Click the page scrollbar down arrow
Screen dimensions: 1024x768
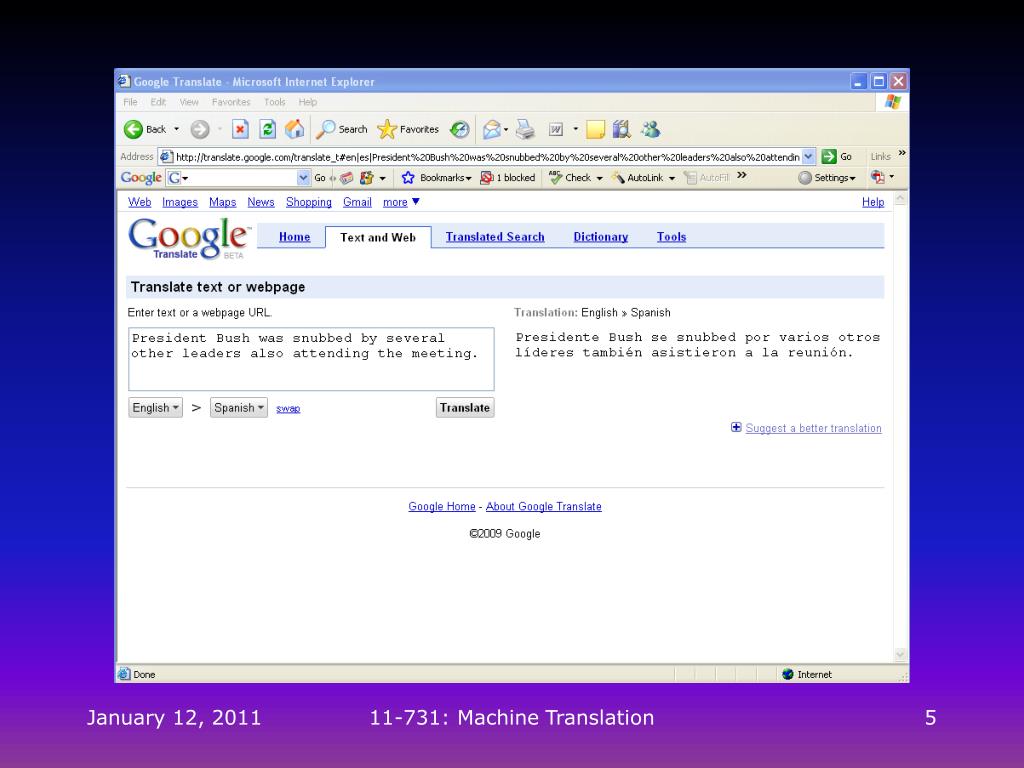click(x=901, y=654)
